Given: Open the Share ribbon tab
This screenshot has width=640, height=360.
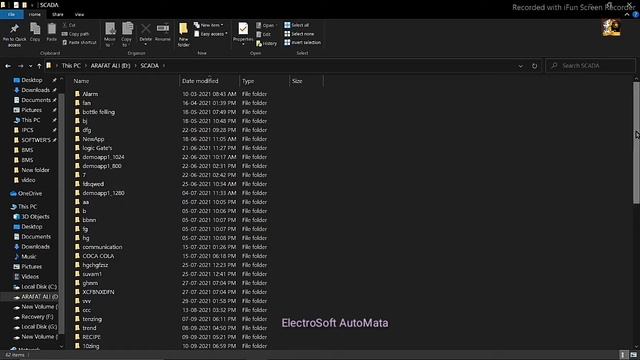Looking at the screenshot, I should click(x=58, y=14).
